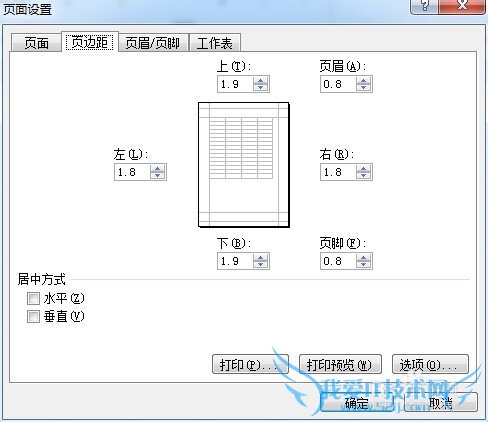Select the 页边距 tab
Viewport: 488px width, 422px height.
[x=90, y=42]
